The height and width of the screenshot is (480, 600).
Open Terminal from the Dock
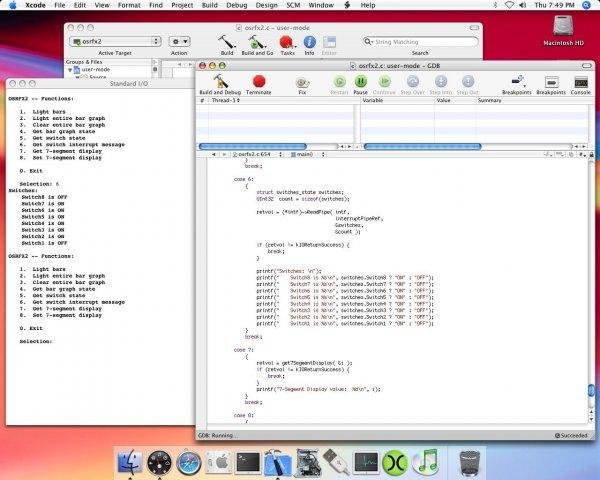(248, 462)
